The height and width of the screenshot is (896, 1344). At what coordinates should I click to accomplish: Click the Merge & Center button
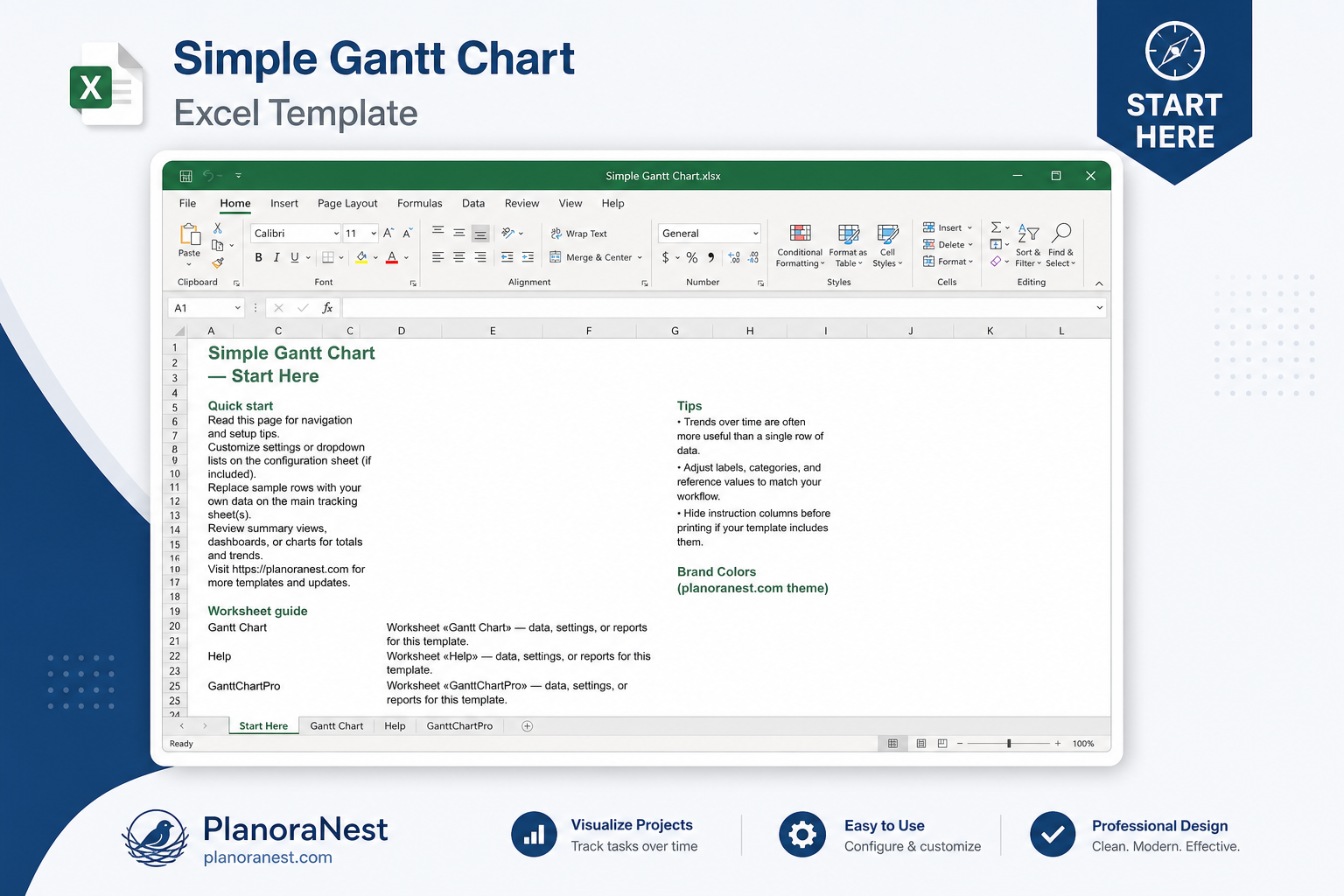coord(596,257)
